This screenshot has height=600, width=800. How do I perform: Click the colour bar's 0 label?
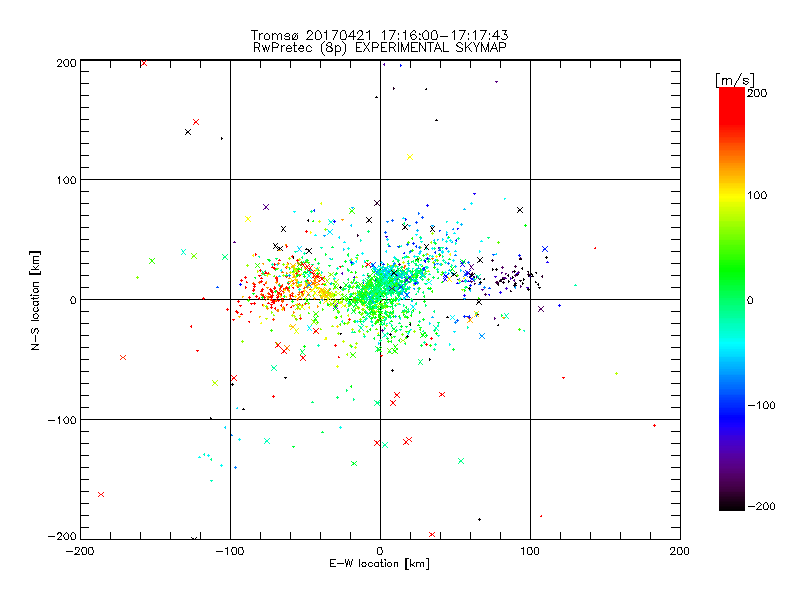[750, 300]
